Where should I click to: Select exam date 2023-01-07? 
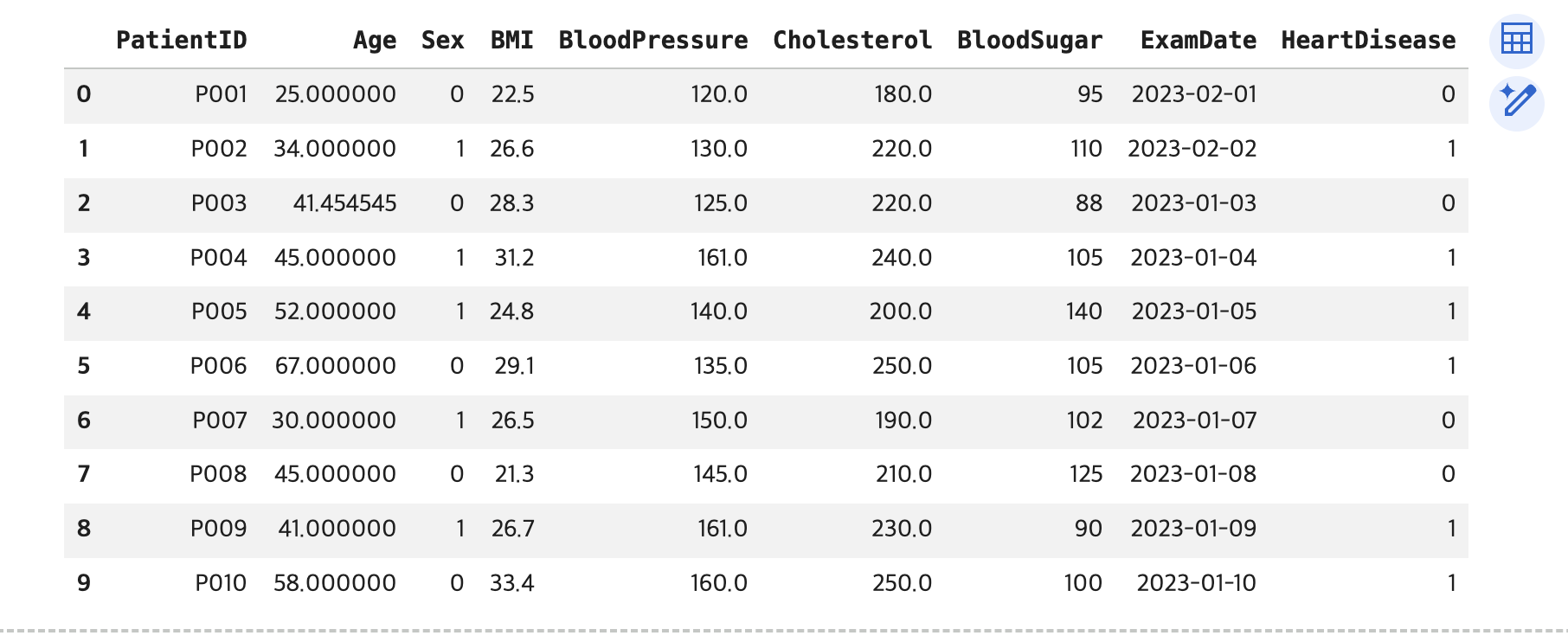click(1194, 421)
